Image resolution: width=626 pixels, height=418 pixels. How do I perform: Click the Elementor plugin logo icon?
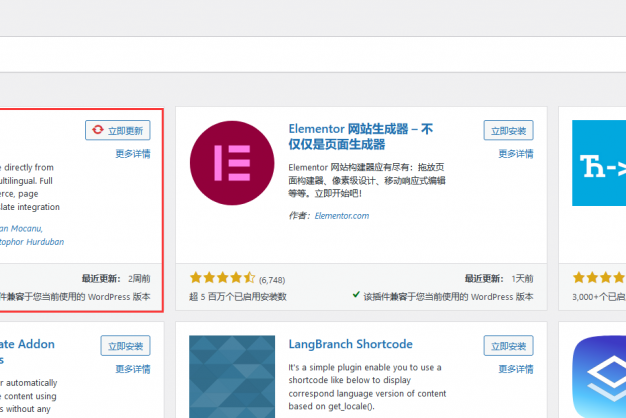229,161
